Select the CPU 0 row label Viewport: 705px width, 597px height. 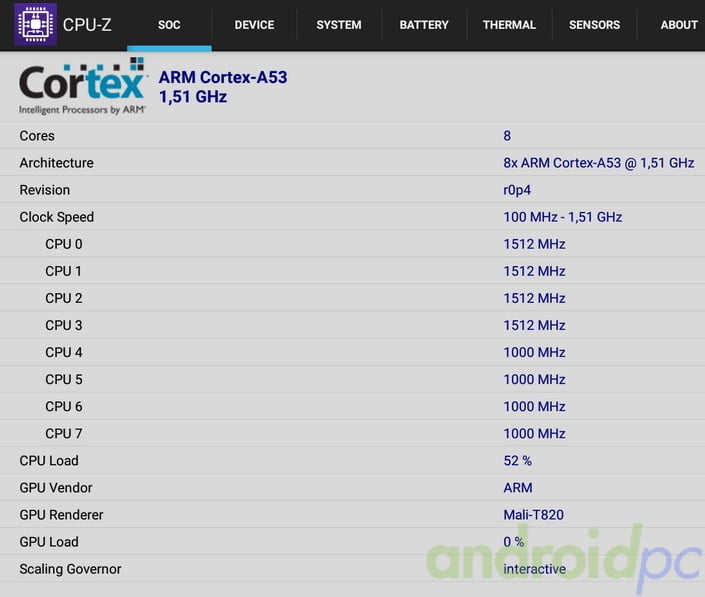(x=64, y=244)
